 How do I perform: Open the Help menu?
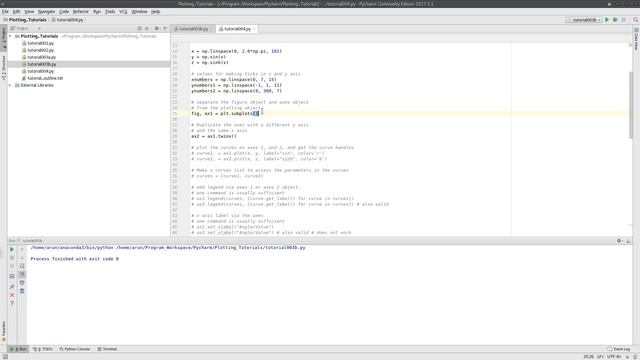[x=156, y=12]
